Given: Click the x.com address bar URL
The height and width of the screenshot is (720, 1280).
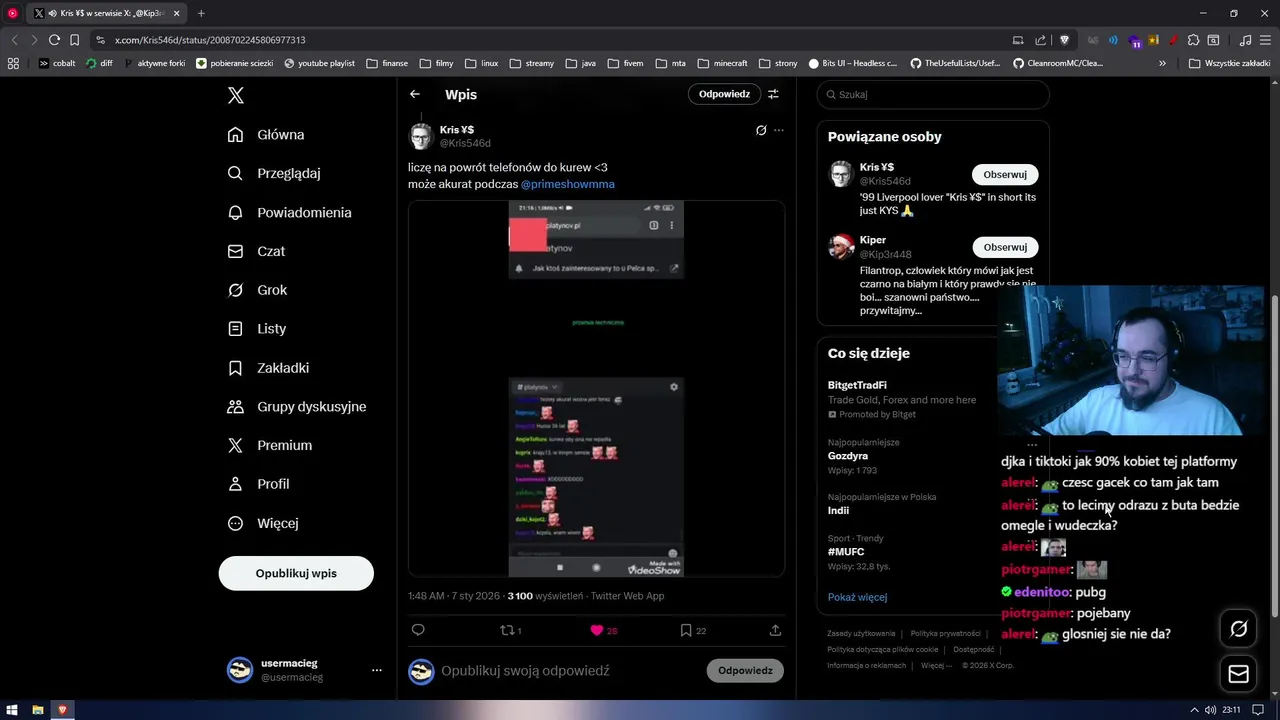Looking at the screenshot, I should pyautogui.click(x=209, y=40).
